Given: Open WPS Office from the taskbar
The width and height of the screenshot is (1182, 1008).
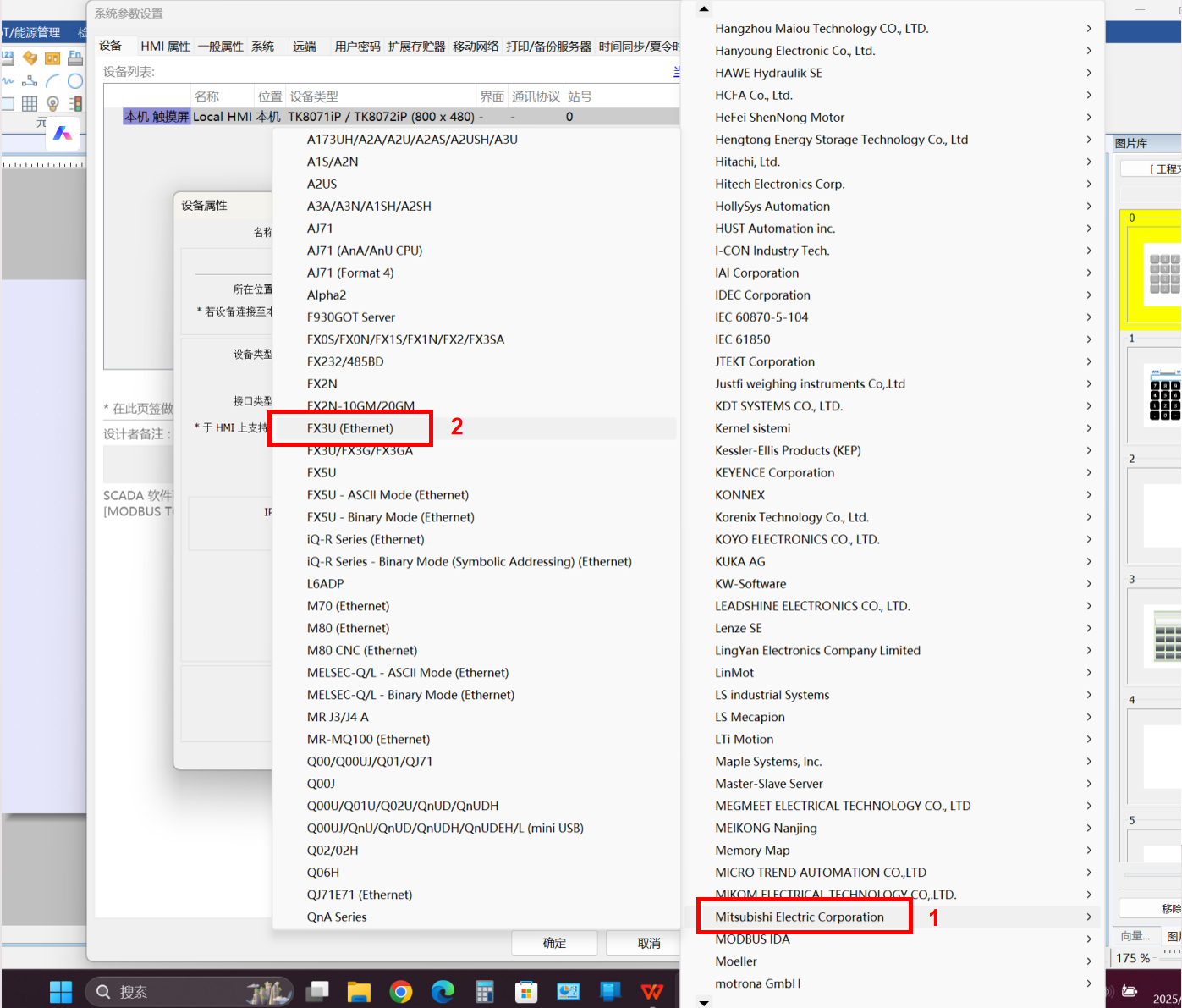Looking at the screenshot, I should (x=651, y=991).
